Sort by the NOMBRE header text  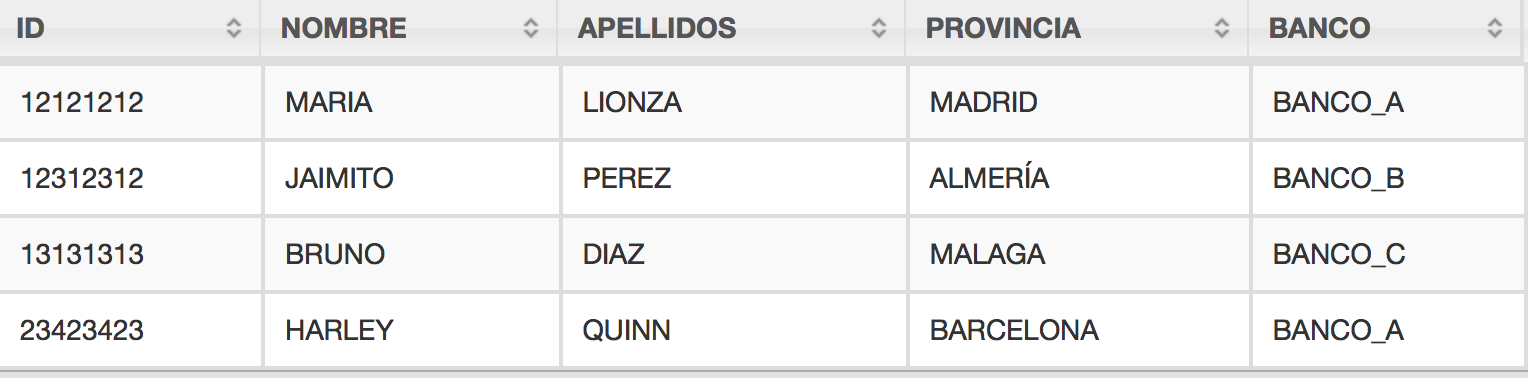pyautogui.click(x=344, y=28)
